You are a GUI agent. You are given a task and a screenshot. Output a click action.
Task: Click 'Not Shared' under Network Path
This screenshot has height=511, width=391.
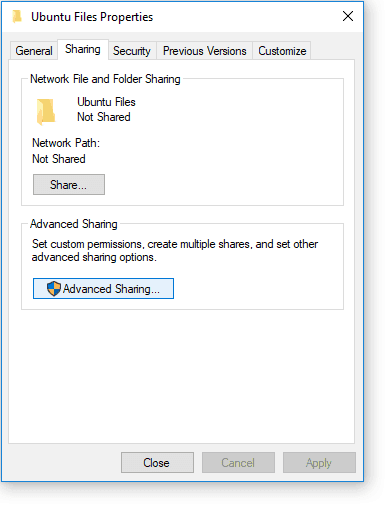tap(59, 159)
